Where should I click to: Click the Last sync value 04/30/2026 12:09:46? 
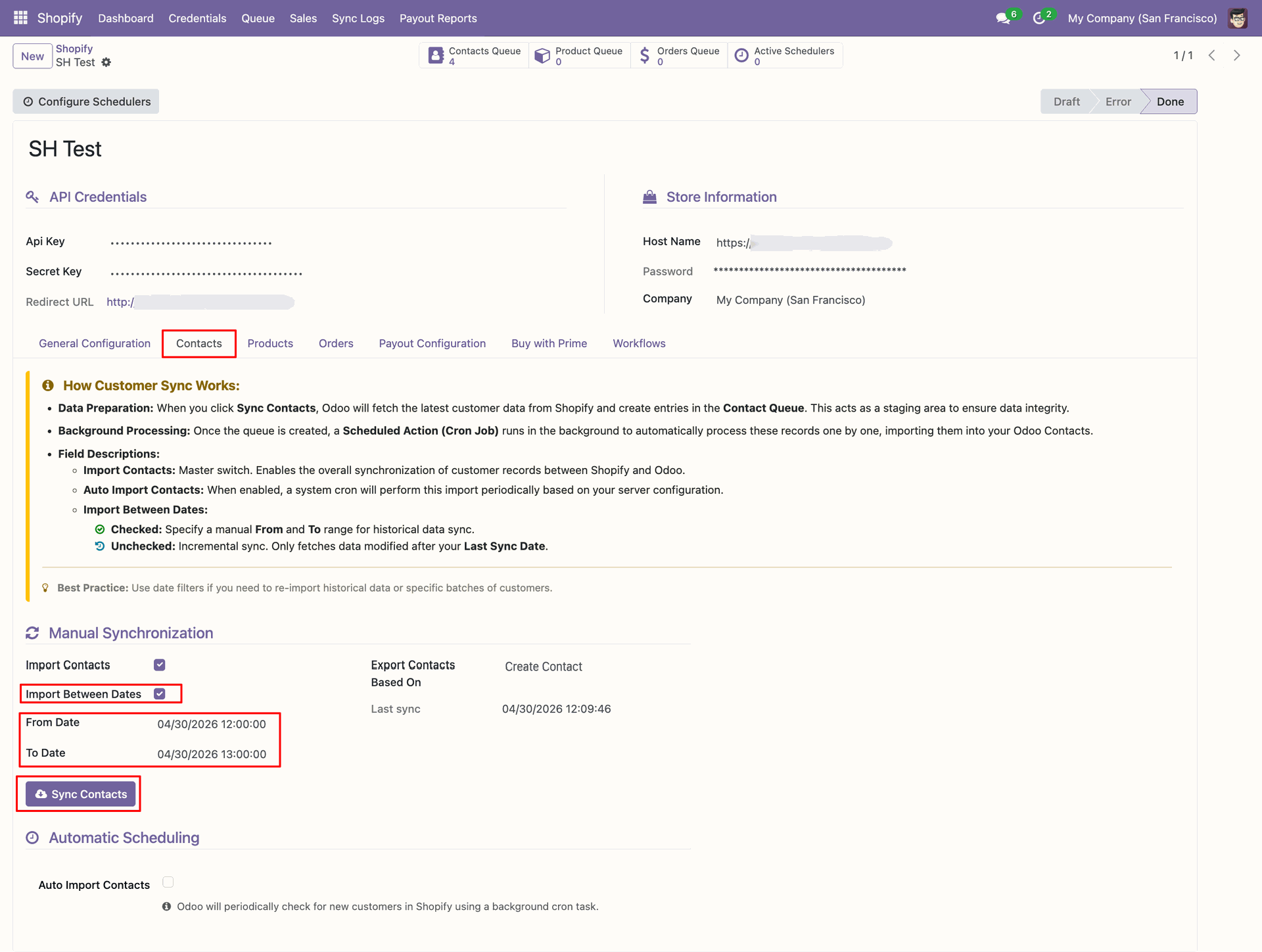[x=557, y=709]
